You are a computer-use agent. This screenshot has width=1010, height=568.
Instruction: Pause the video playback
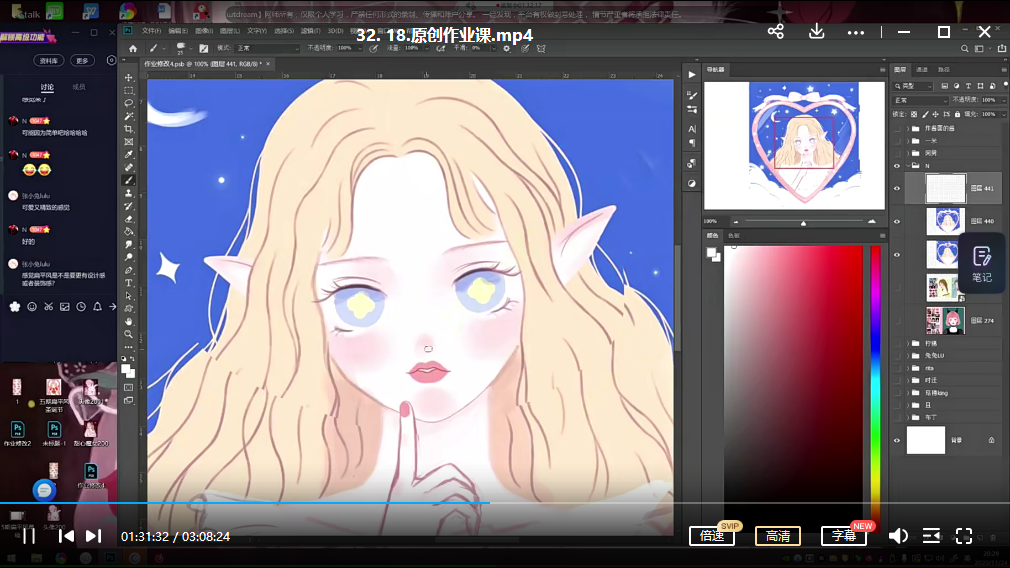coord(29,536)
